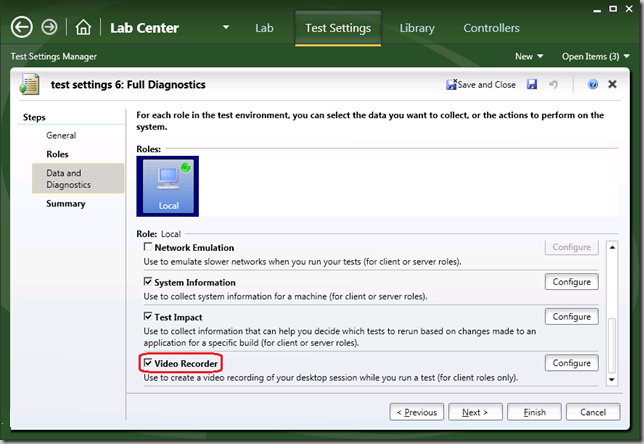Screen dimensions: 644x444
Task: Click the Cancel button
Action: (x=593, y=412)
